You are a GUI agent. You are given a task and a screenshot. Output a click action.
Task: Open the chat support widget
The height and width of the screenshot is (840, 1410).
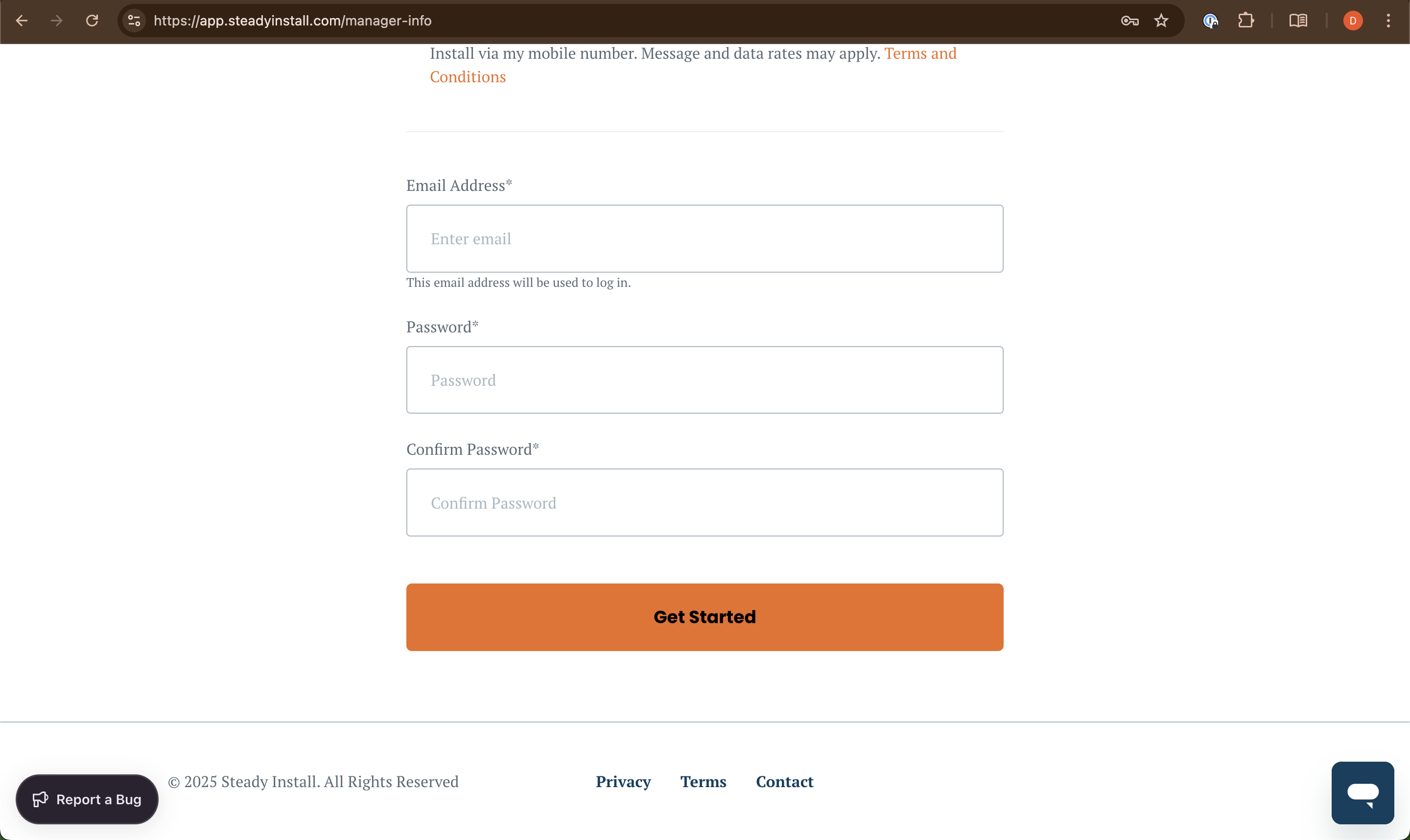tap(1363, 793)
